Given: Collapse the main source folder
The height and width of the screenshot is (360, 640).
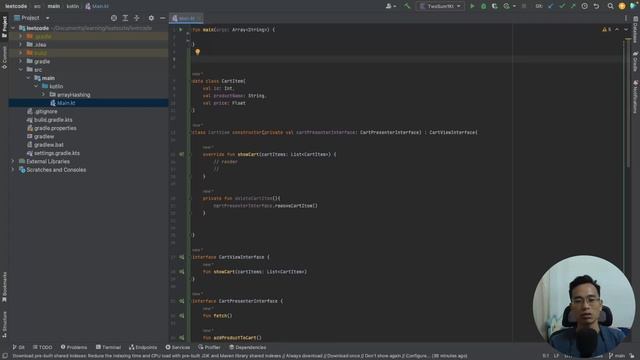Looking at the screenshot, I should pos(28,78).
